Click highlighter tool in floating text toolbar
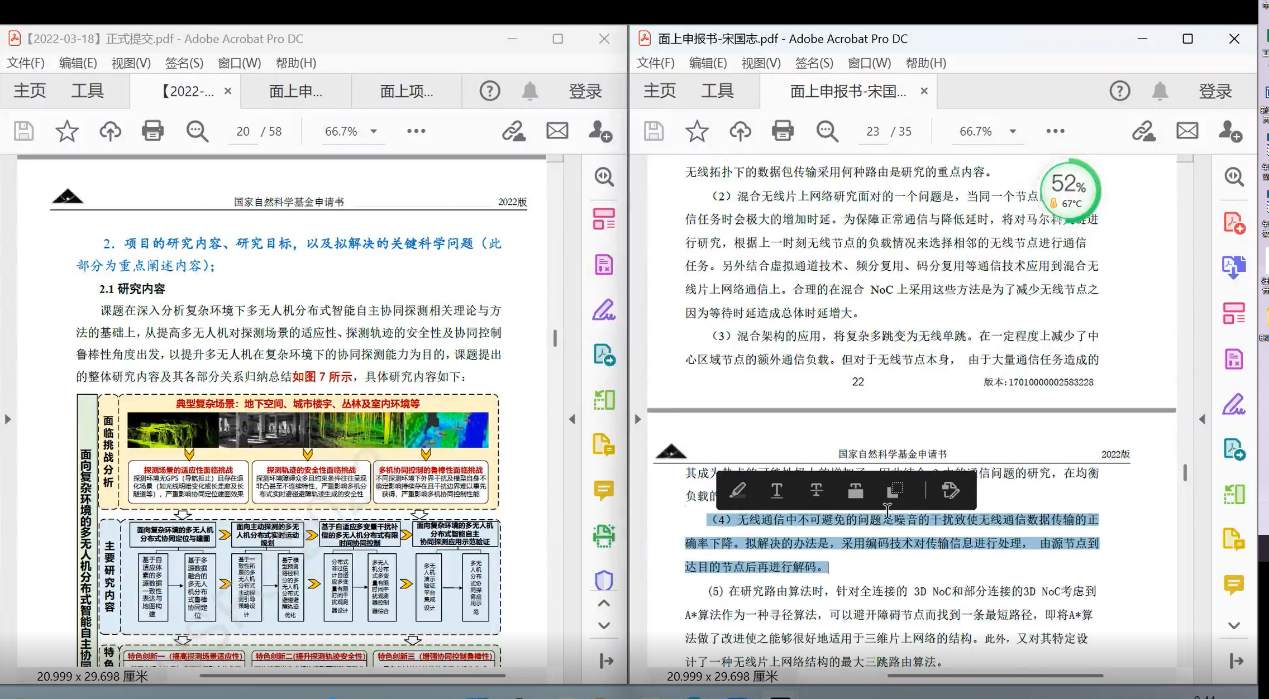This screenshot has height=699, width=1269. [x=737, y=490]
